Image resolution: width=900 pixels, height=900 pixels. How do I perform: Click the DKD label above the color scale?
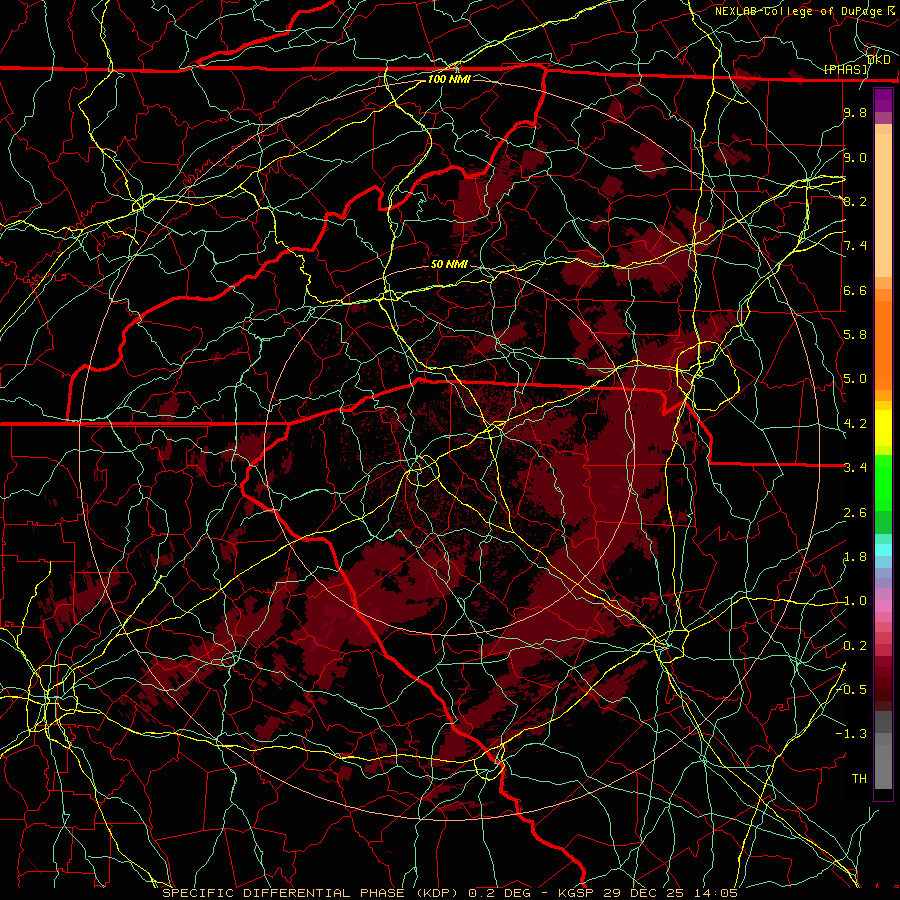tap(879, 60)
